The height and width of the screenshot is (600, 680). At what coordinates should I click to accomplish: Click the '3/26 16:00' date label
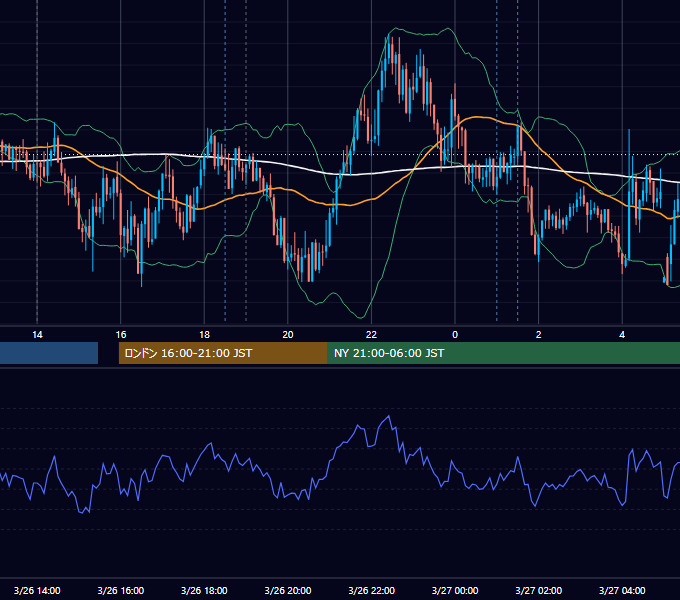(121, 590)
